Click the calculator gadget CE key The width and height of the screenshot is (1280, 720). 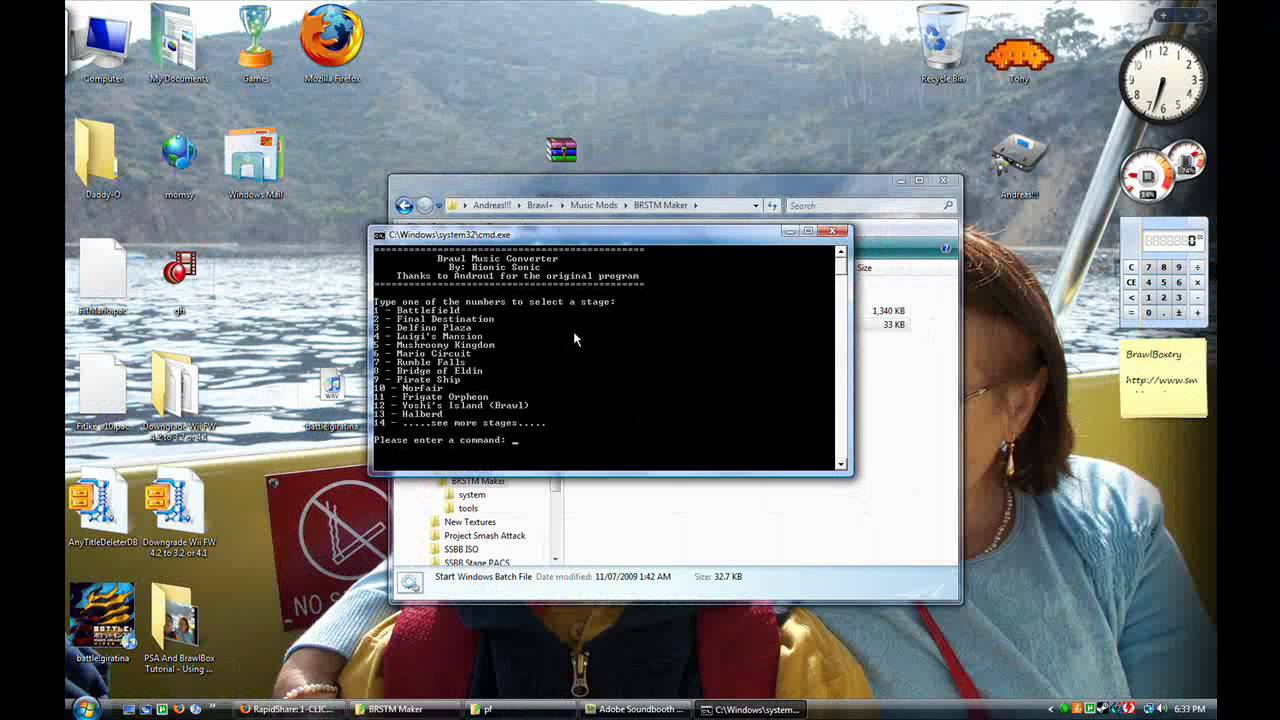[x=1132, y=283]
